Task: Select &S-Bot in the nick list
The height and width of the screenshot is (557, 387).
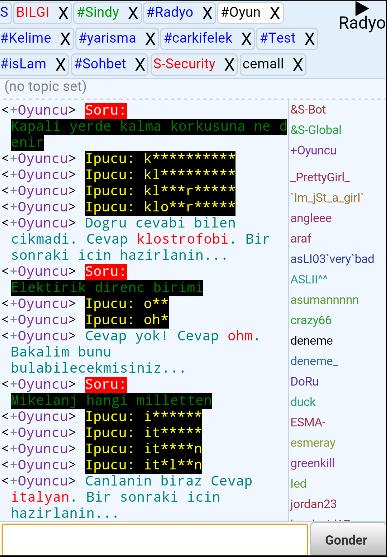Action: click(x=308, y=109)
